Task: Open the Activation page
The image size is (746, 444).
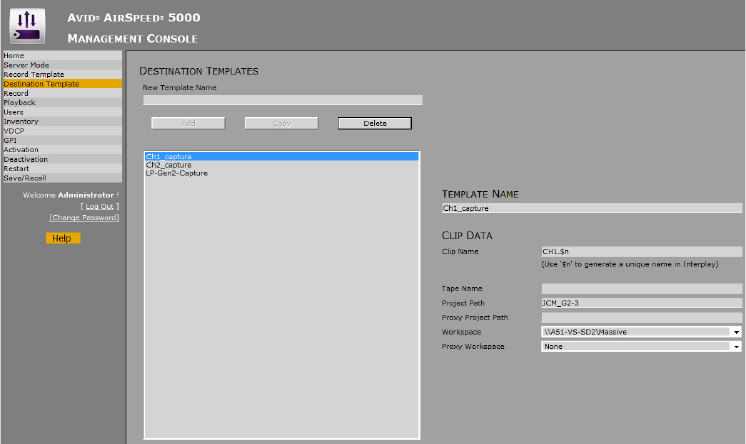Action: click(62, 149)
